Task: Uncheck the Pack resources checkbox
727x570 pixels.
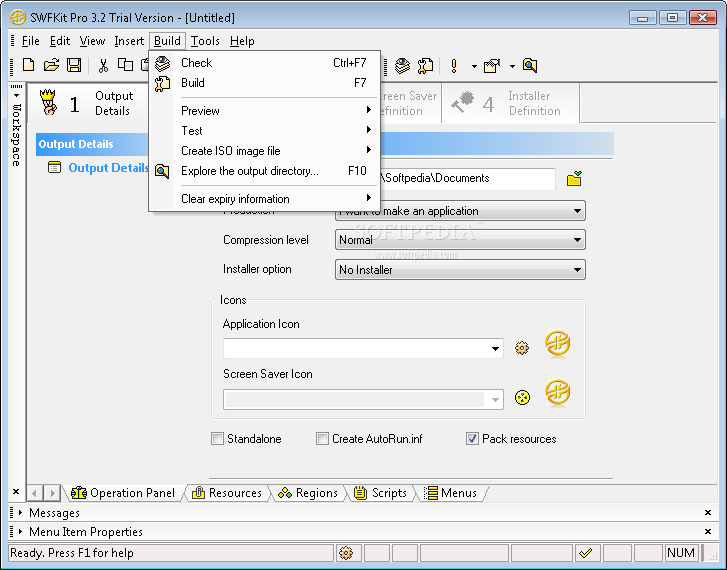Action: (x=472, y=438)
